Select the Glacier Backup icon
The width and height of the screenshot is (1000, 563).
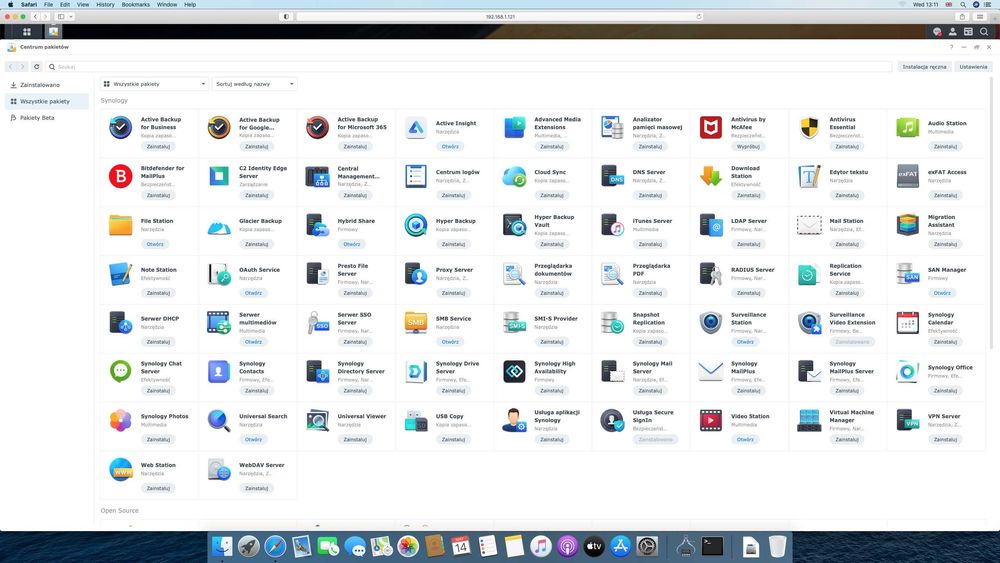click(x=219, y=225)
